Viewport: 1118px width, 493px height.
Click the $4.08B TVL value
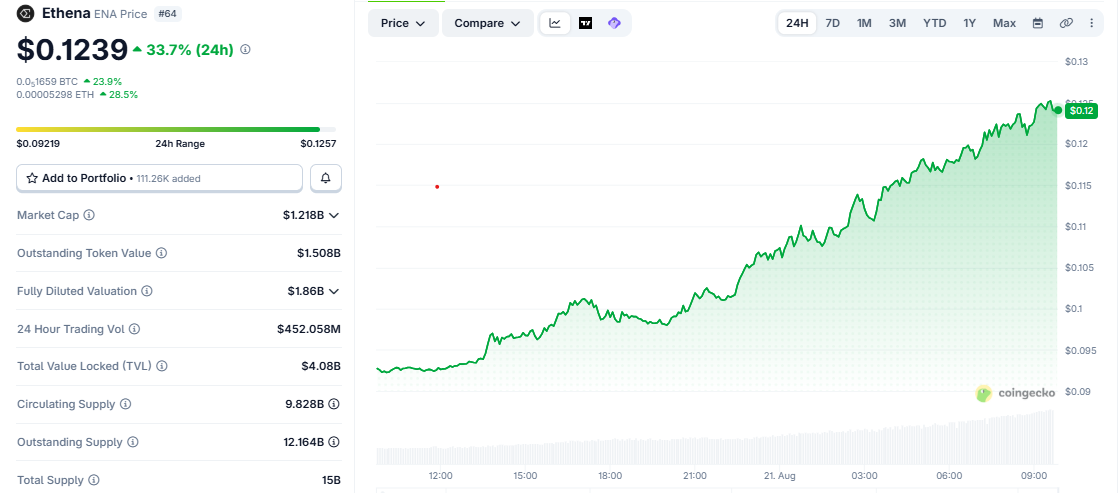coord(321,366)
